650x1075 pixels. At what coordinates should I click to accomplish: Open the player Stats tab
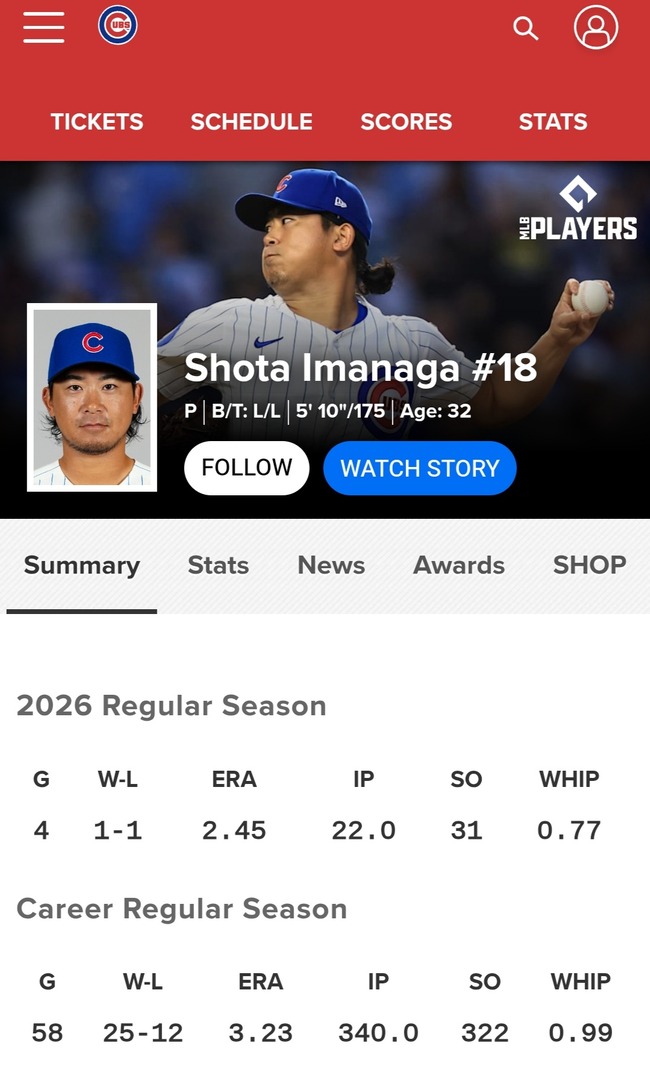tap(218, 565)
